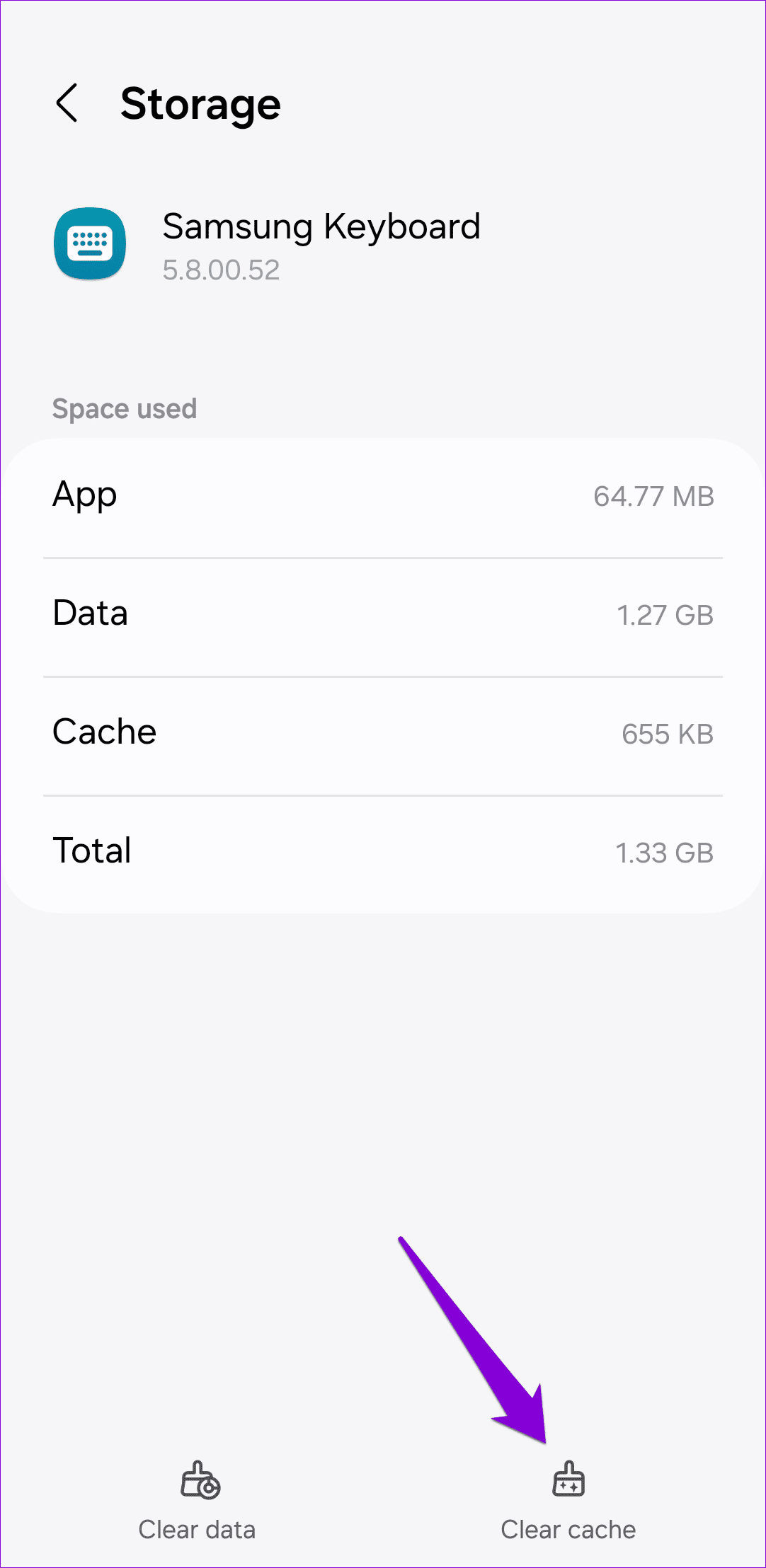Tap the Samsung Keyboard app icon
Viewport: 766px width, 1568px height.
click(x=90, y=243)
